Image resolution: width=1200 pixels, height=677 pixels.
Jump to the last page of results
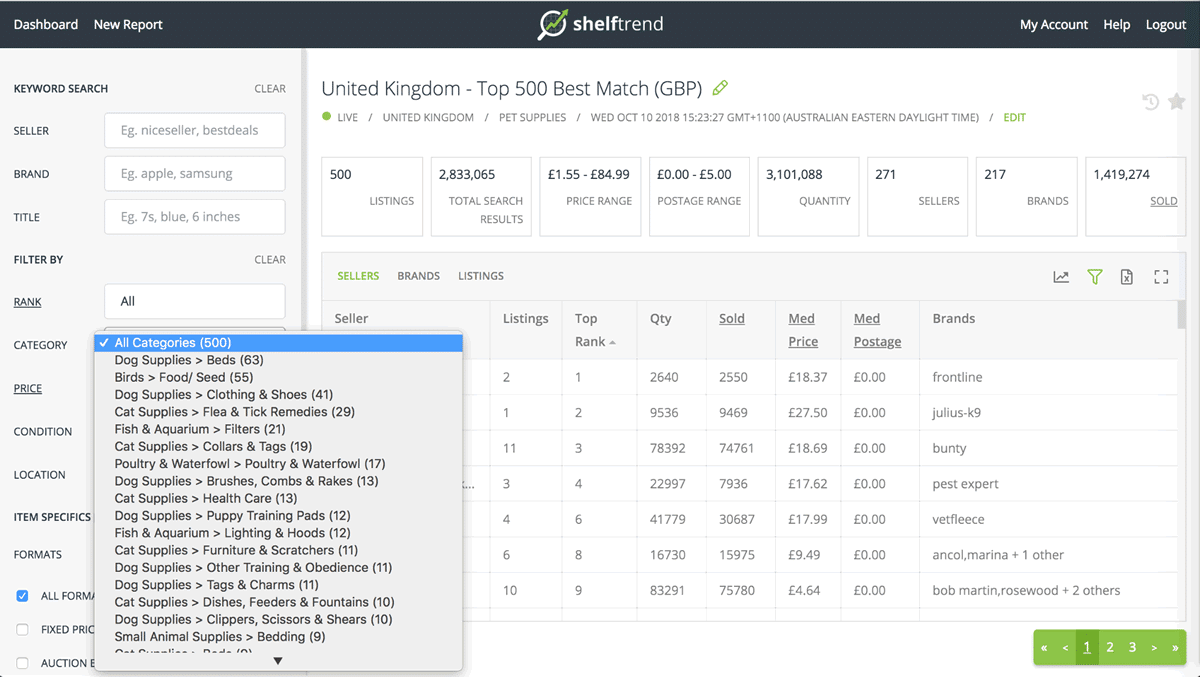[x=1175, y=648]
